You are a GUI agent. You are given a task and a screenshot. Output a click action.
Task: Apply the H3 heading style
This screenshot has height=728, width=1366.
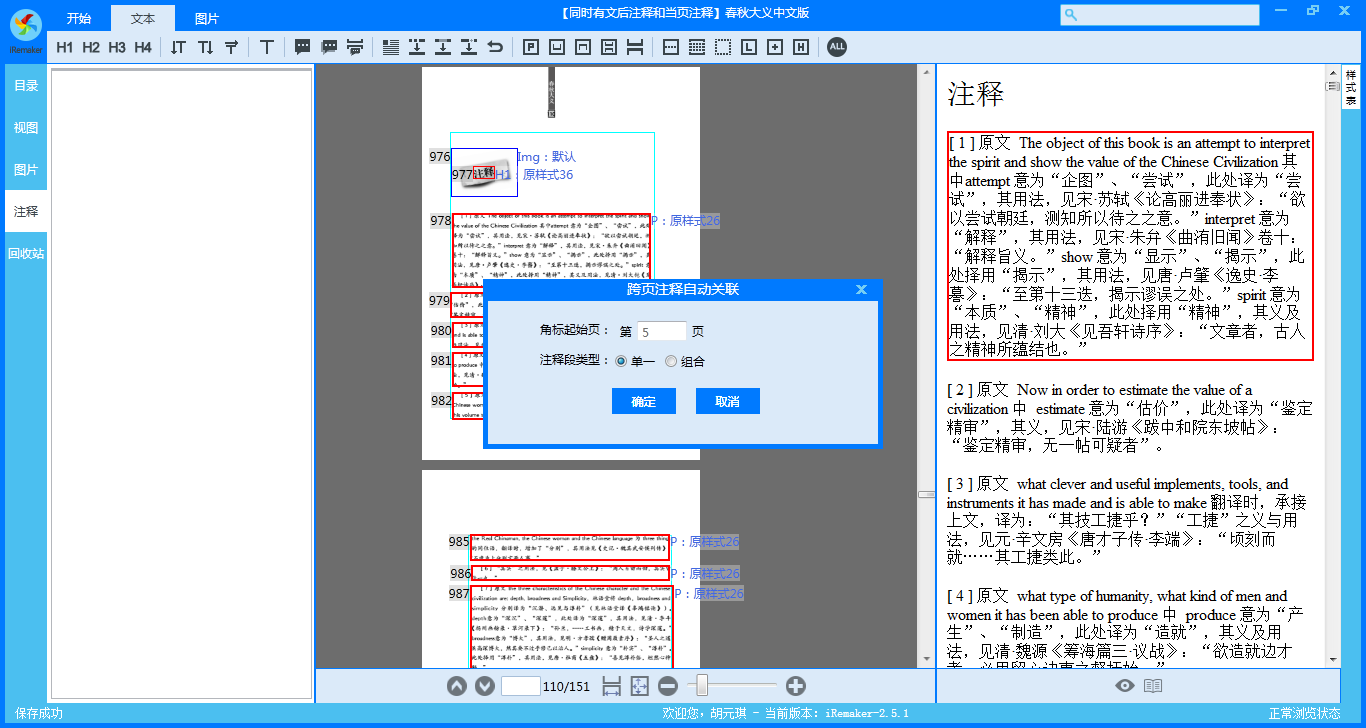pos(117,47)
